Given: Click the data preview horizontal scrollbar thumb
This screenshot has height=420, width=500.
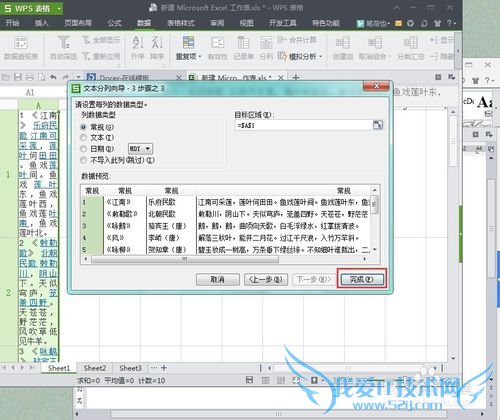Looking at the screenshot, I should tap(185, 259).
